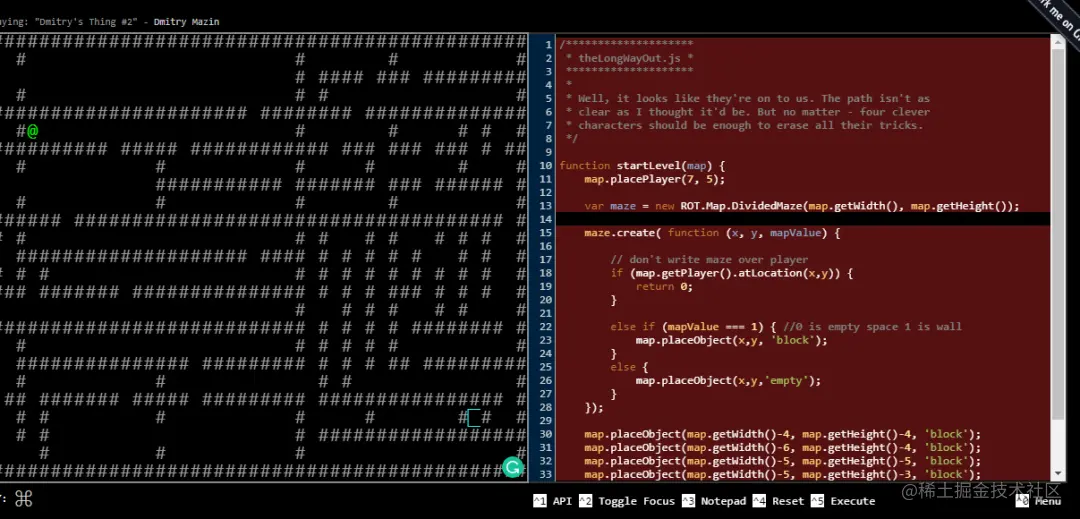Click the ^5 shortcut key badge
The width and height of the screenshot is (1080, 519).
818,501
